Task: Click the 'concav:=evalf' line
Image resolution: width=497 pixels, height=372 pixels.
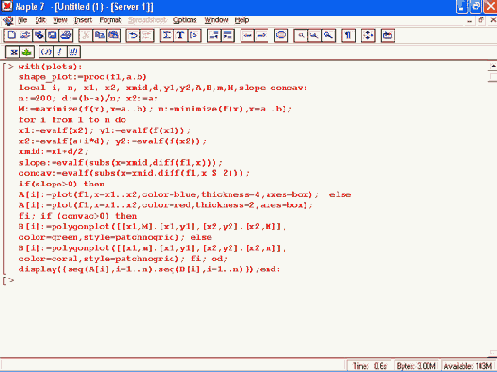Action: coord(134,173)
